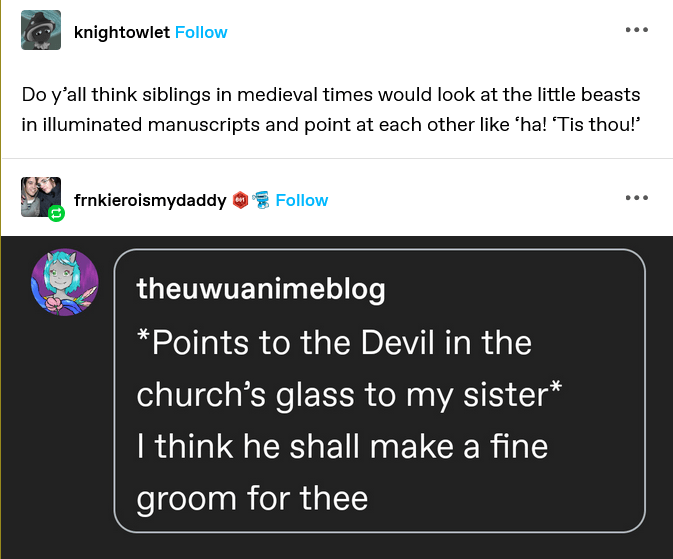Open the three-dot menu on knightowlet's post

[x=636, y=30]
